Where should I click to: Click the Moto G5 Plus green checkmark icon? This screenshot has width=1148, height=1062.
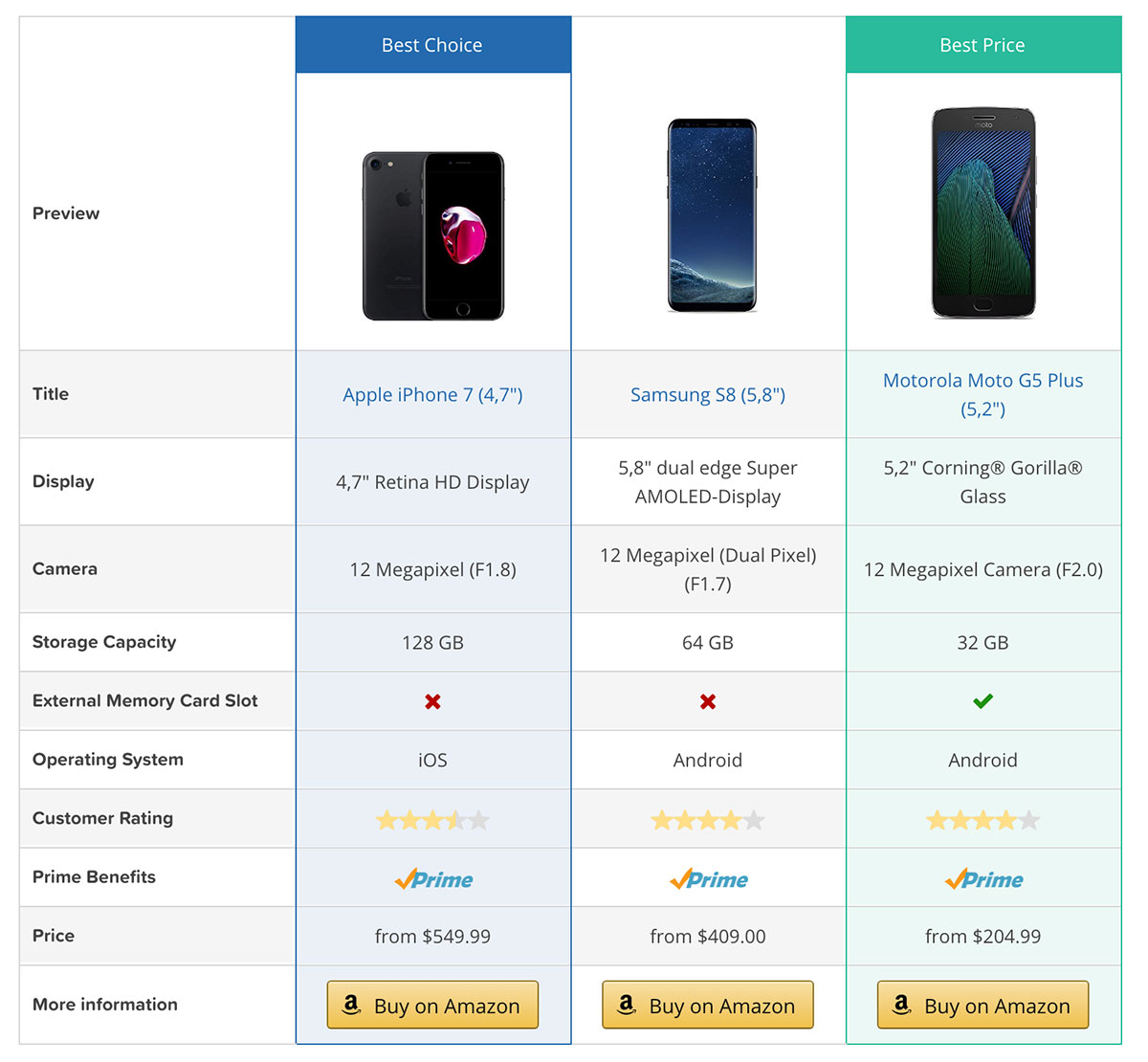(x=982, y=701)
